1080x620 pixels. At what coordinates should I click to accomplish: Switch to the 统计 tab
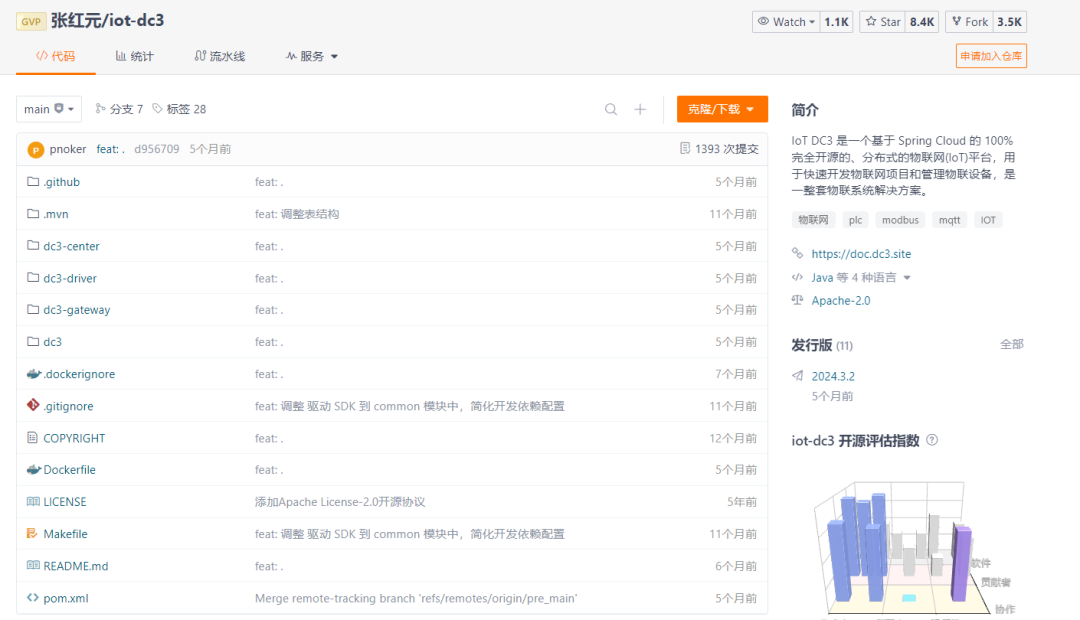(133, 56)
